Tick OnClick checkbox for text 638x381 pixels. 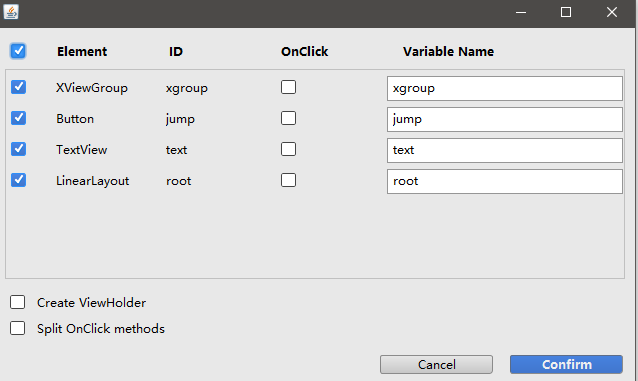coord(288,149)
